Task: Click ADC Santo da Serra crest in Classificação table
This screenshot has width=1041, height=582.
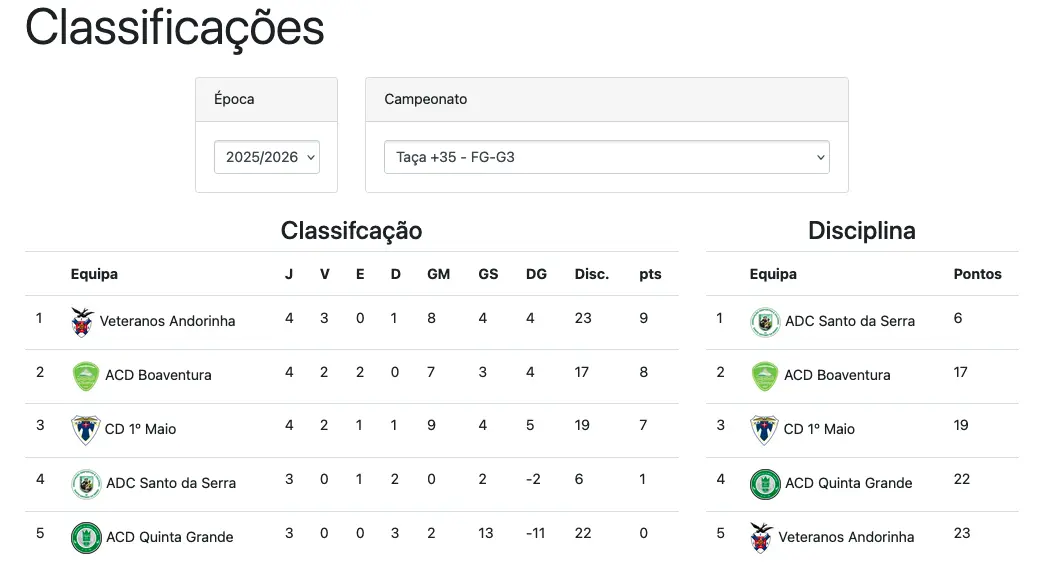Action: [x=86, y=483]
